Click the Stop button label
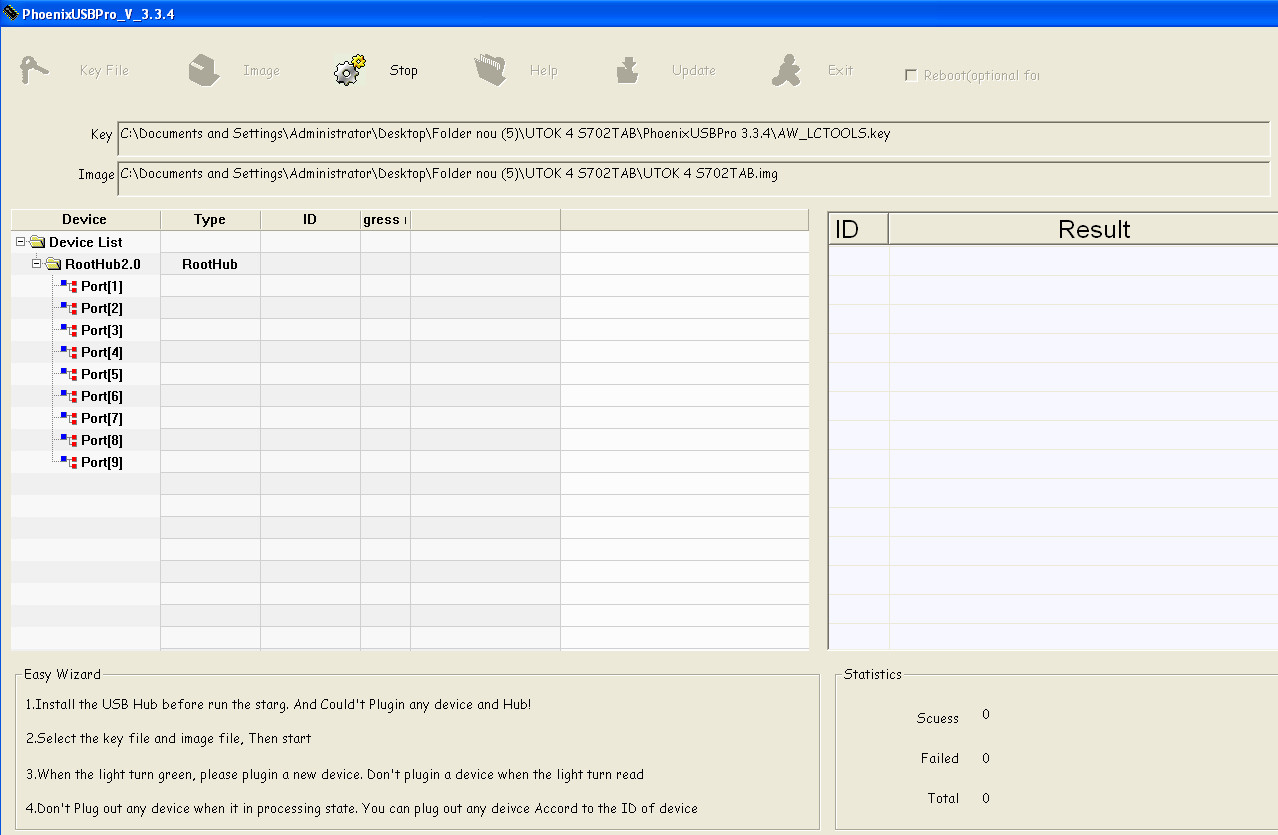1278x835 pixels. pos(403,70)
